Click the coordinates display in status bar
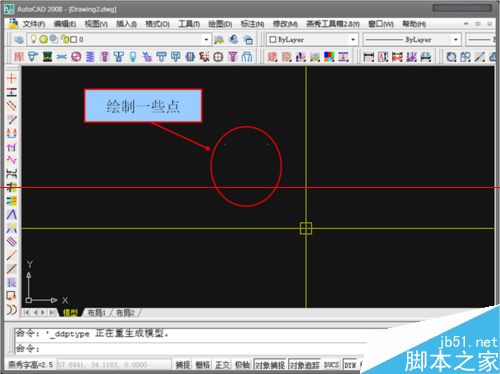 [114, 365]
